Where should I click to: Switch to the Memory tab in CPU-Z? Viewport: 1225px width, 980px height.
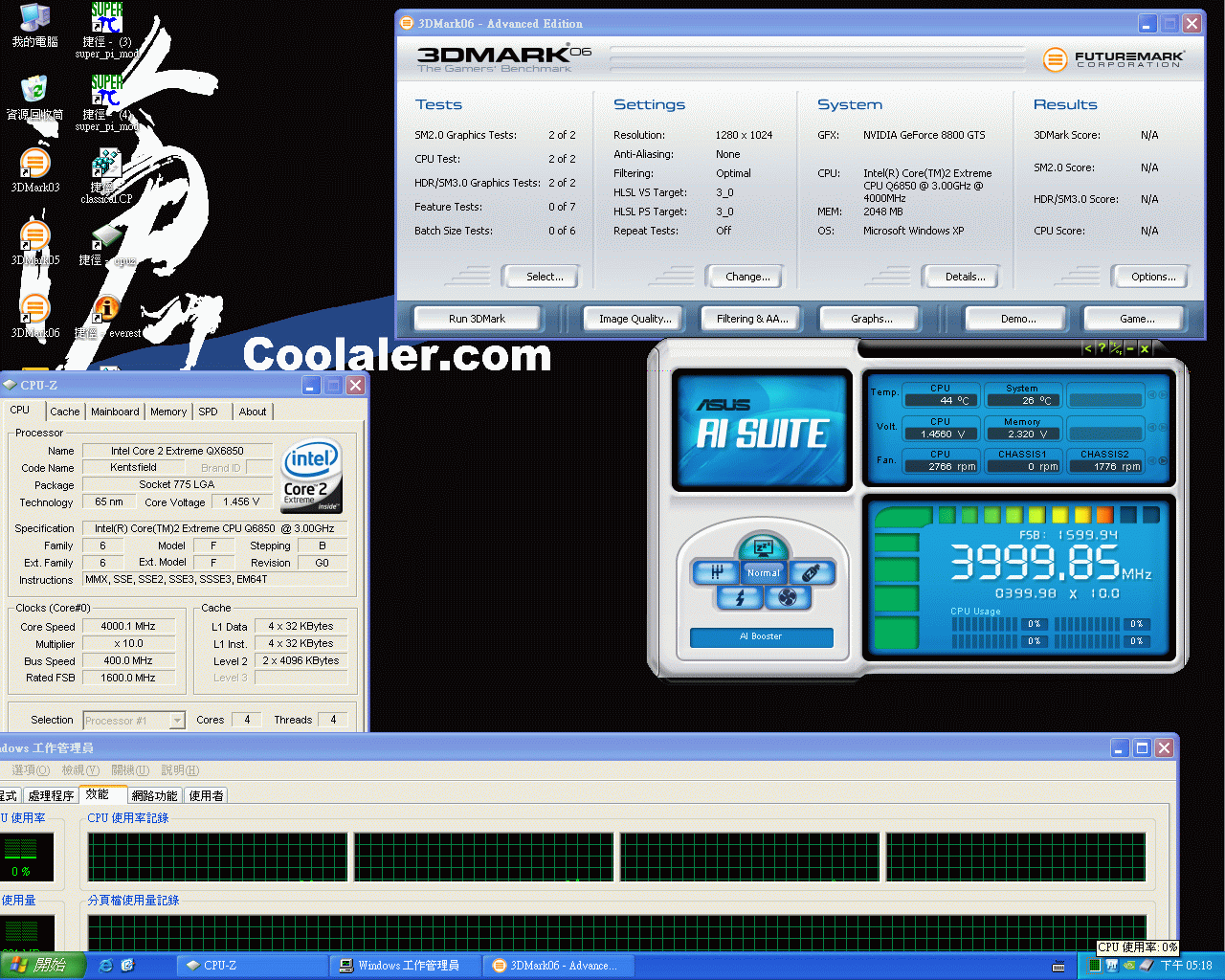click(x=168, y=412)
